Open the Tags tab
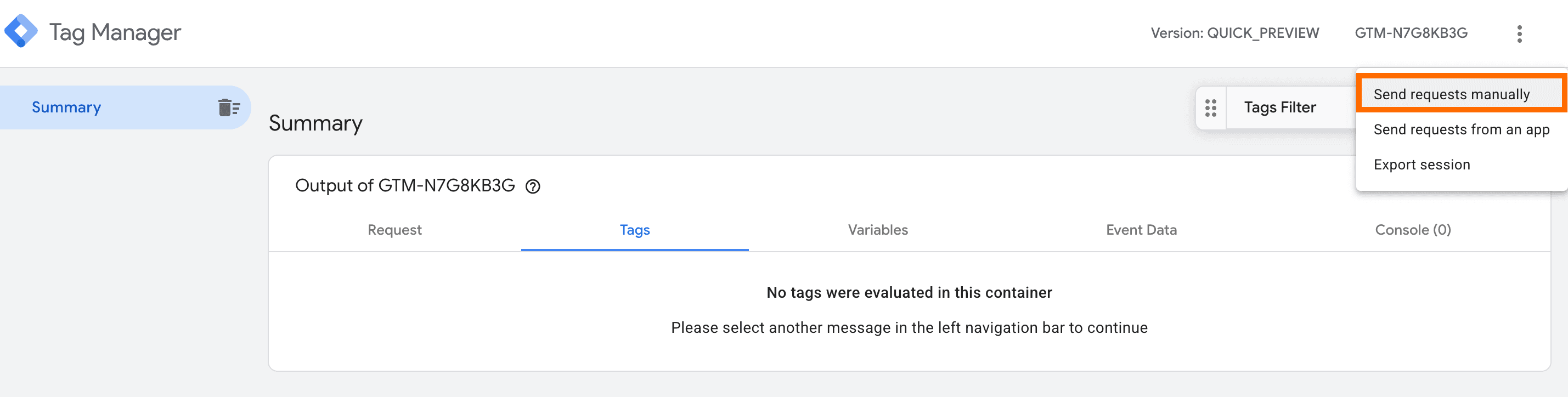Image resolution: width=1568 pixels, height=397 pixels. tap(634, 230)
